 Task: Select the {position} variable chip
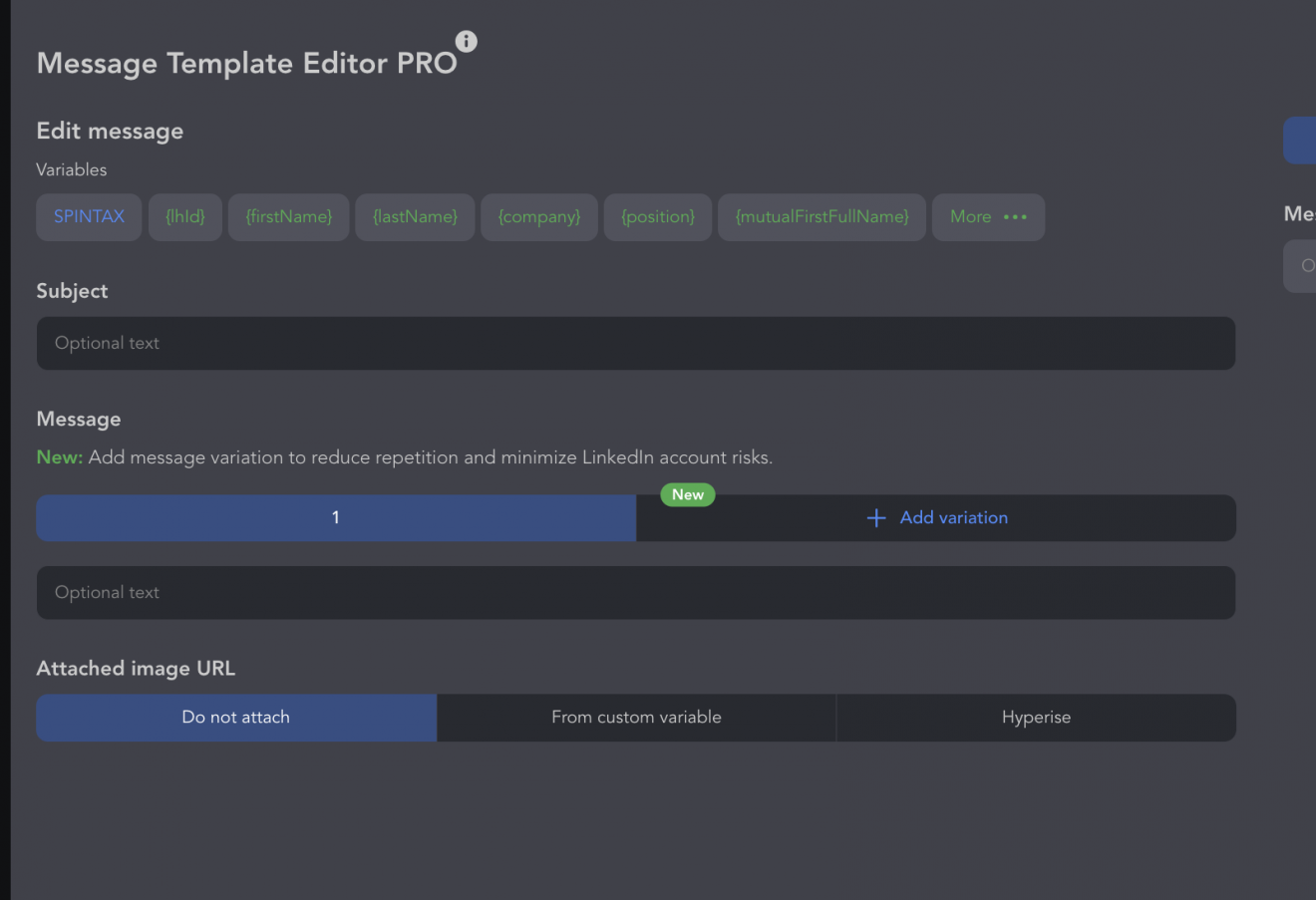(x=658, y=217)
